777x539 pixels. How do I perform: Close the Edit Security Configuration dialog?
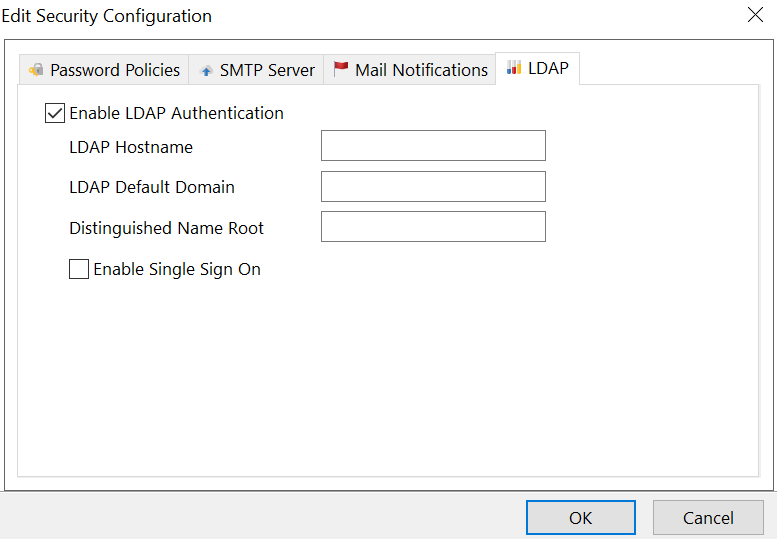click(755, 15)
